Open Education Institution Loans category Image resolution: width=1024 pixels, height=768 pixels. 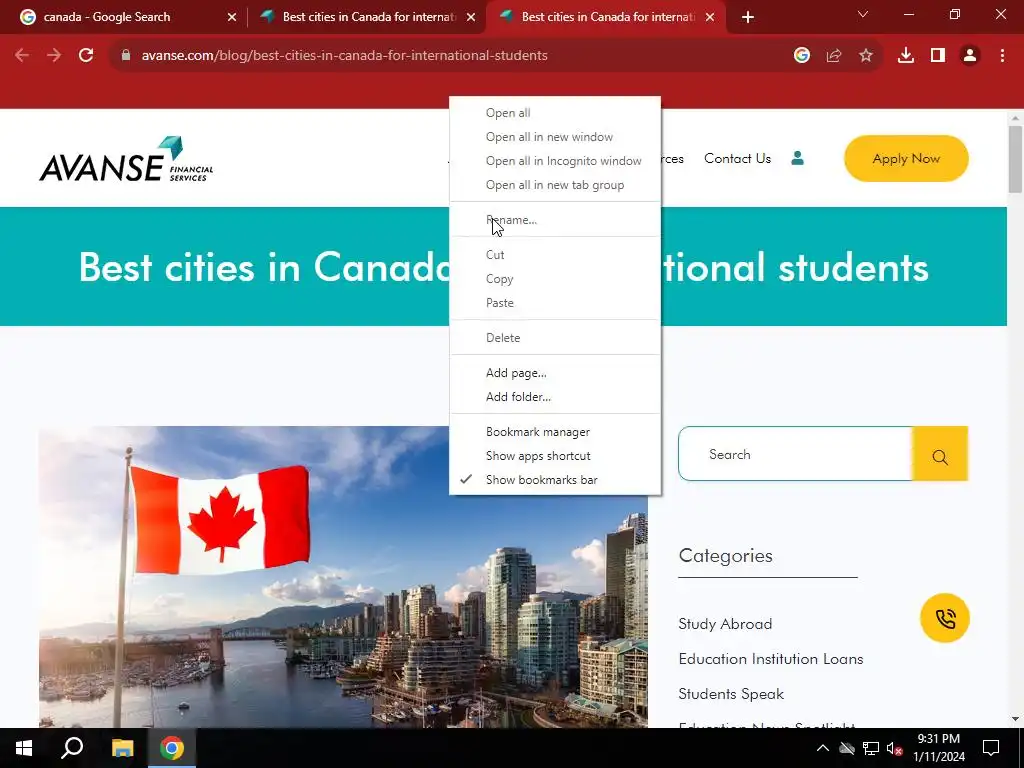(x=771, y=659)
